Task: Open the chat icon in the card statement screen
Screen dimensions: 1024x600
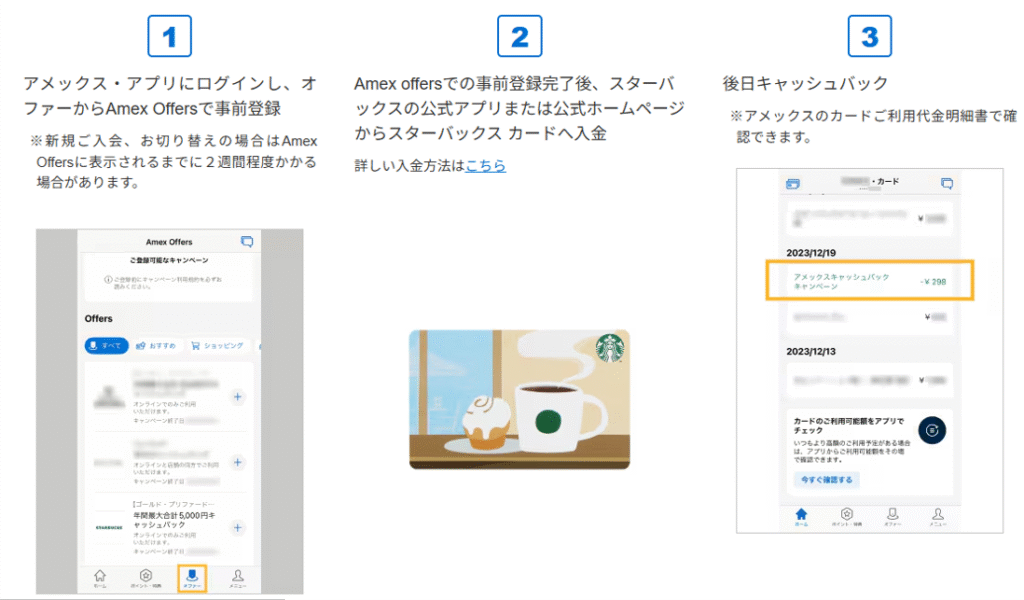Action: (x=946, y=184)
